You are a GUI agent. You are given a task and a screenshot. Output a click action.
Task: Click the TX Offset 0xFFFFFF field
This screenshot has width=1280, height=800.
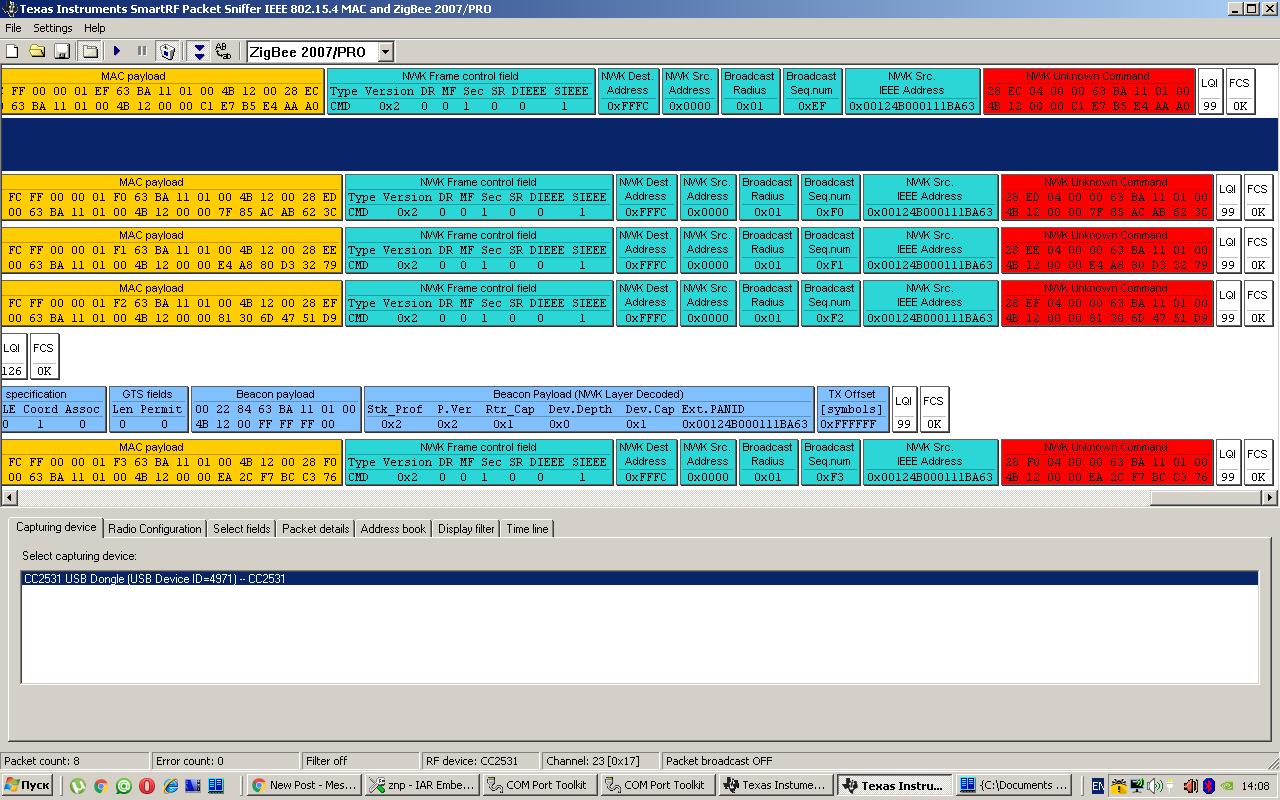852,409
